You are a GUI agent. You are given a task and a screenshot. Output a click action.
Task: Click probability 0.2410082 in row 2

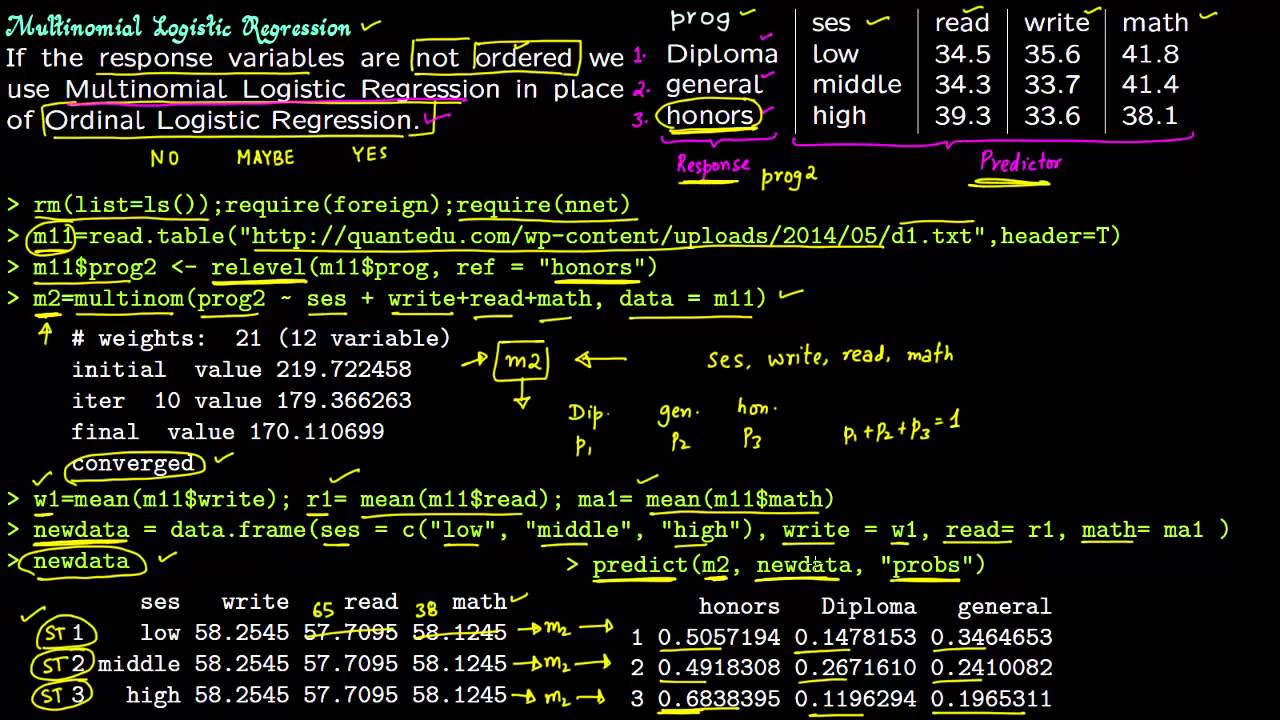(991, 667)
